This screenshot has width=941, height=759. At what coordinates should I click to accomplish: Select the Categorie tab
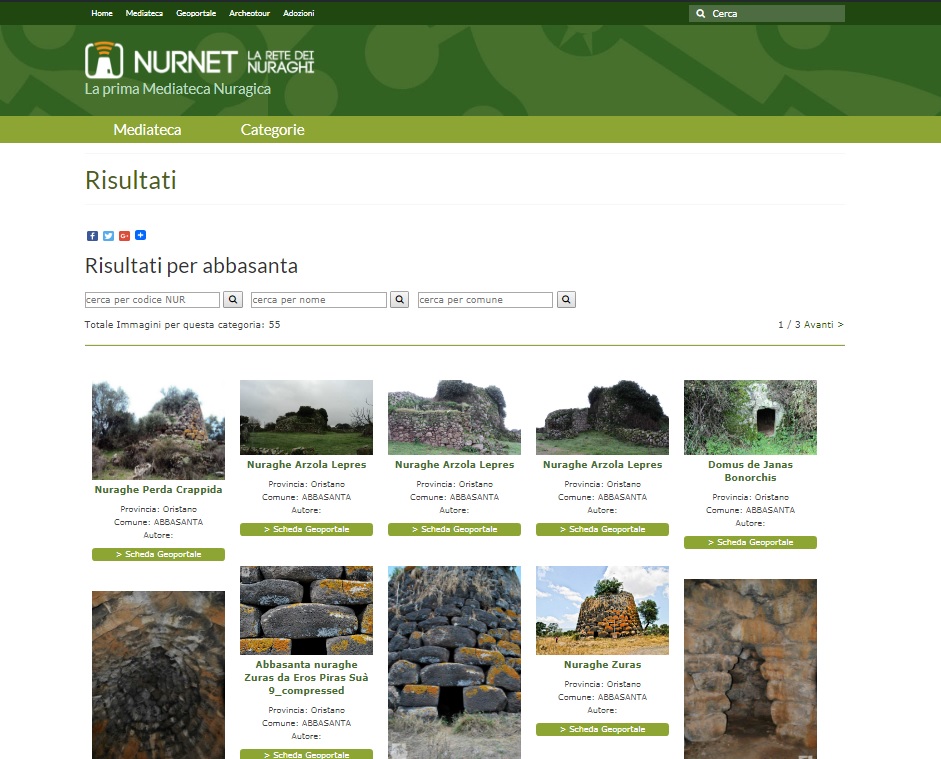click(272, 130)
